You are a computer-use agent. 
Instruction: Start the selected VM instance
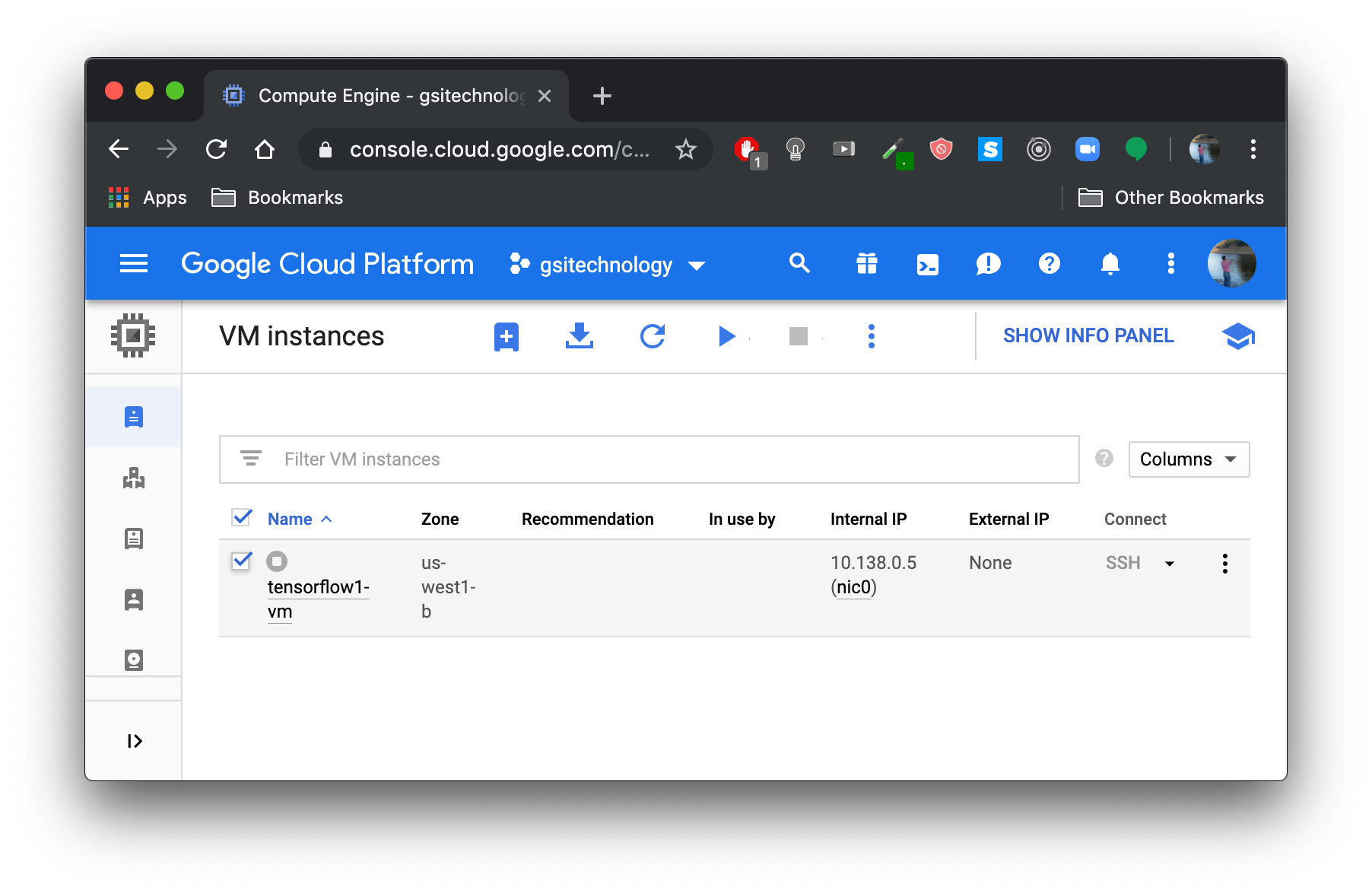point(727,335)
